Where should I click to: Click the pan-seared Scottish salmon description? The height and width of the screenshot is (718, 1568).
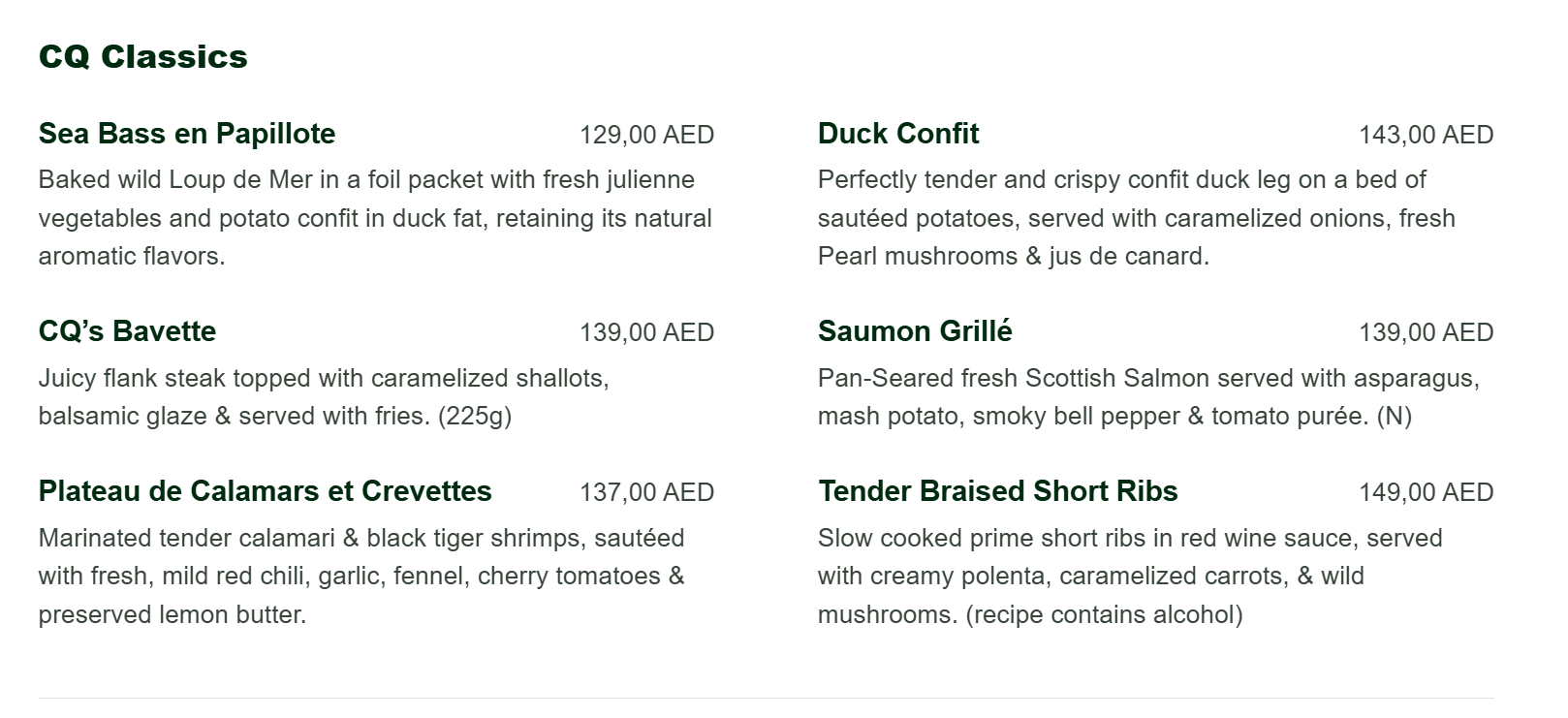coord(1148,397)
